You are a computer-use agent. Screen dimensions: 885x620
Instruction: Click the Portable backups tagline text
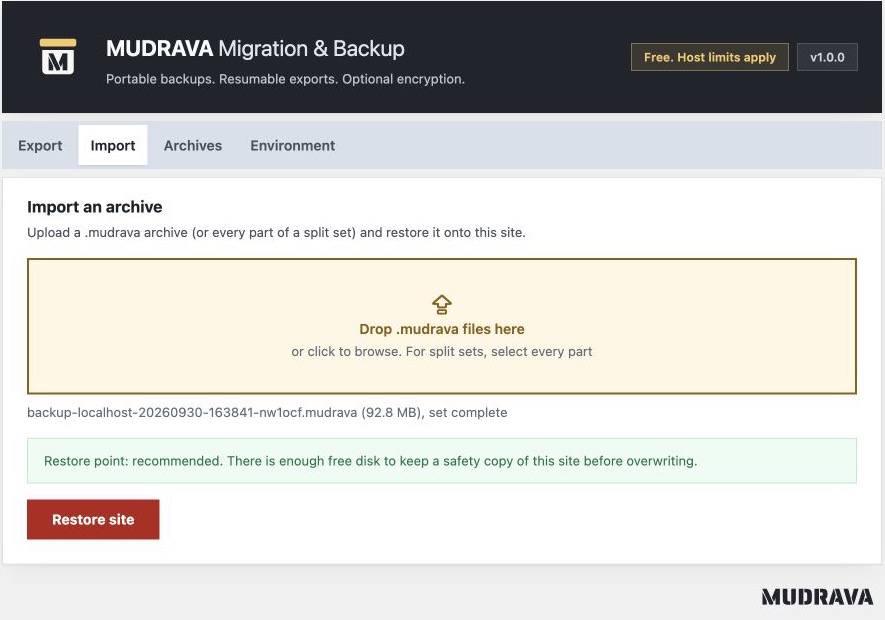[286, 79]
